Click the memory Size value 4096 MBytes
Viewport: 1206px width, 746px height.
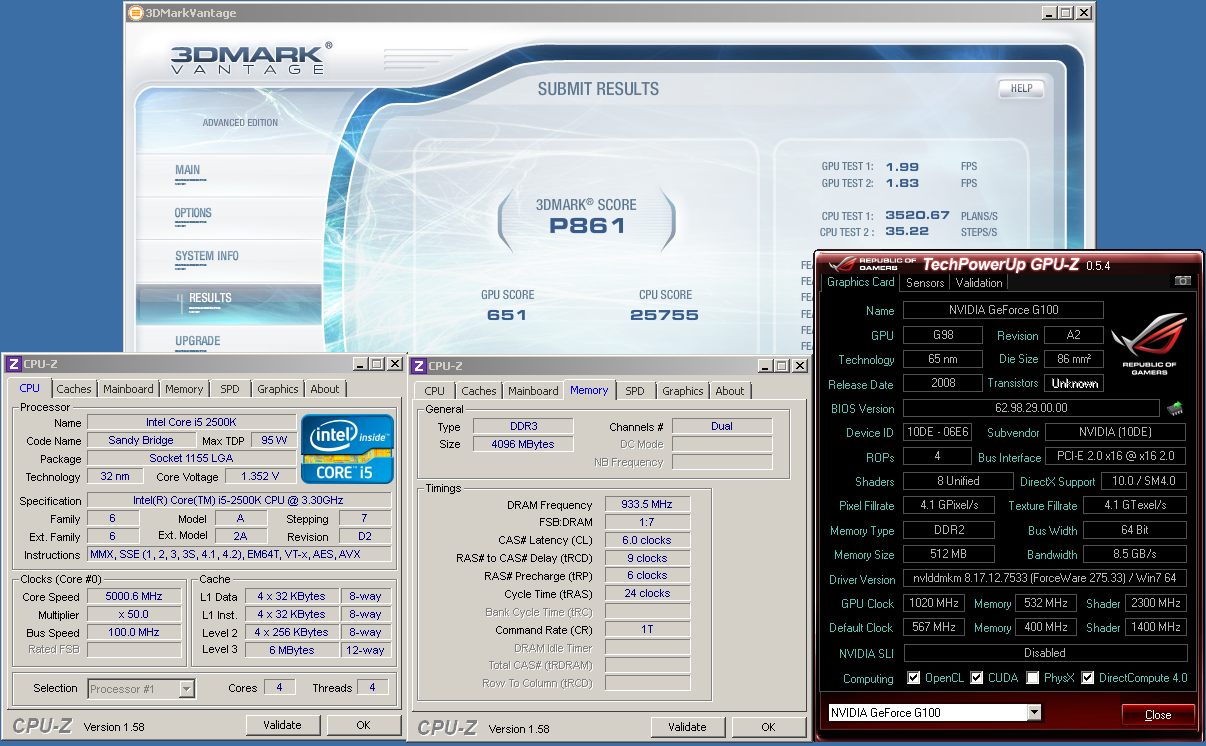pyautogui.click(x=522, y=444)
